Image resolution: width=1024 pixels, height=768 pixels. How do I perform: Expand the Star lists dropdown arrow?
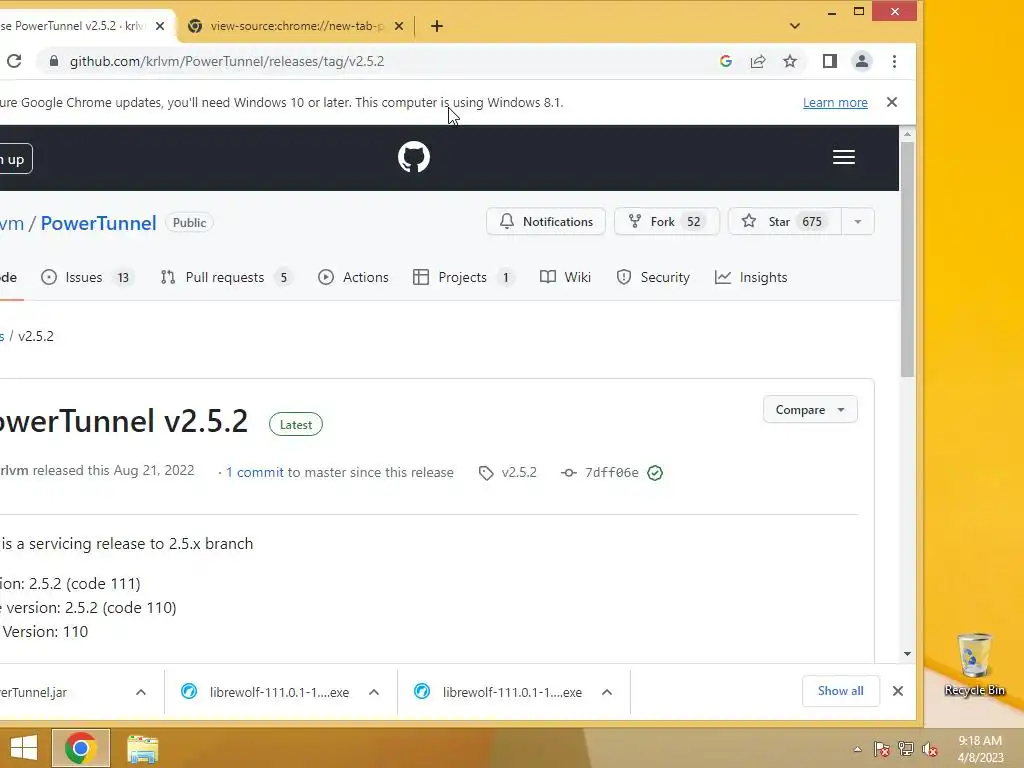858,222
